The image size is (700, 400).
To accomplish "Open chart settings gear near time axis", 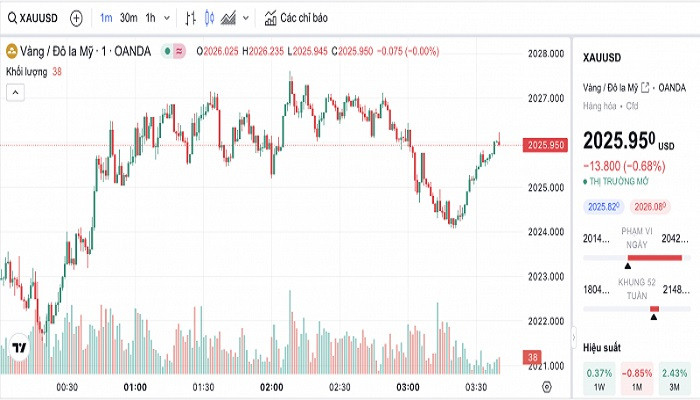I will (x=546, y=386).
